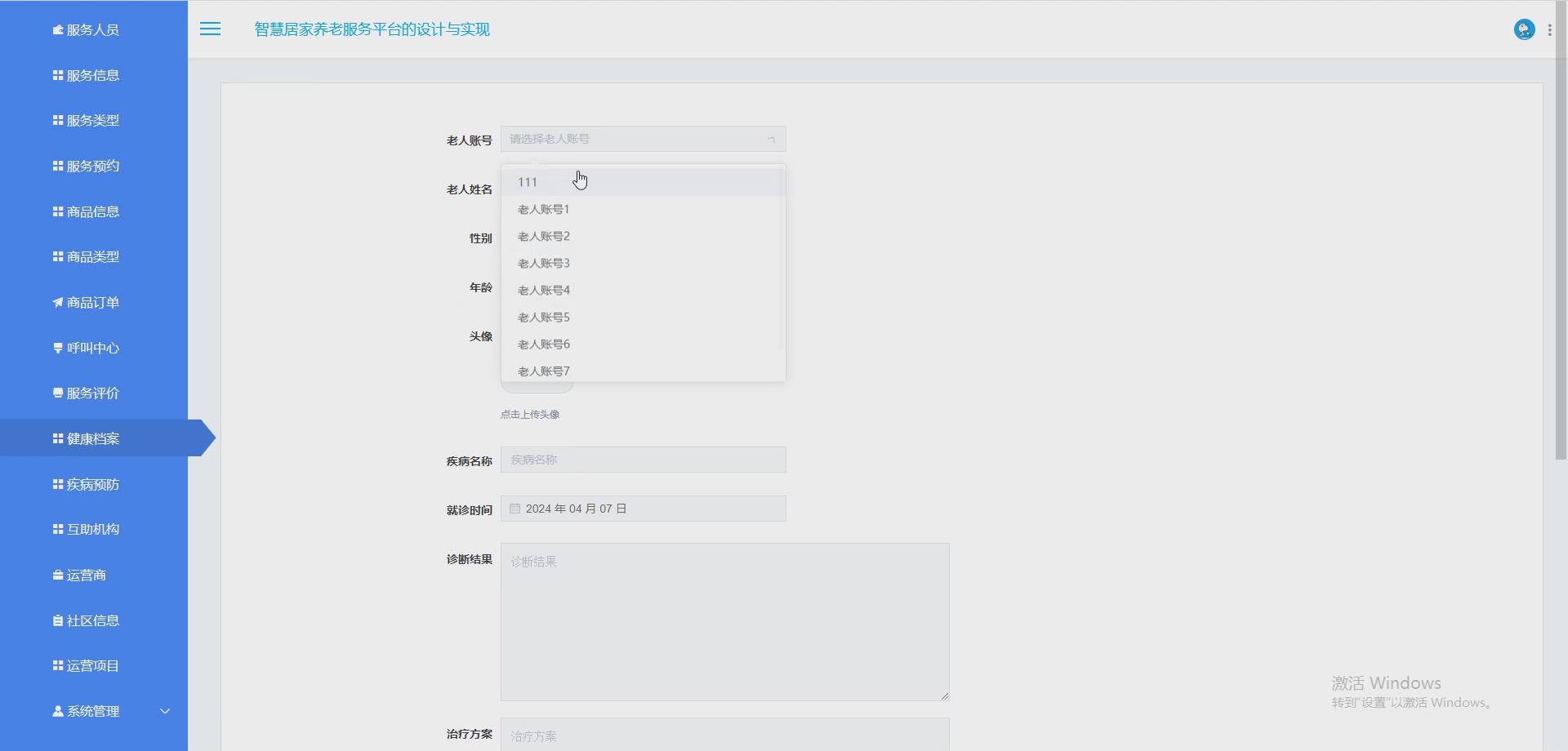Click the 诊断结果 textarea resize handle
Viewport: 1568px width, 751px height.
[945, 696]
